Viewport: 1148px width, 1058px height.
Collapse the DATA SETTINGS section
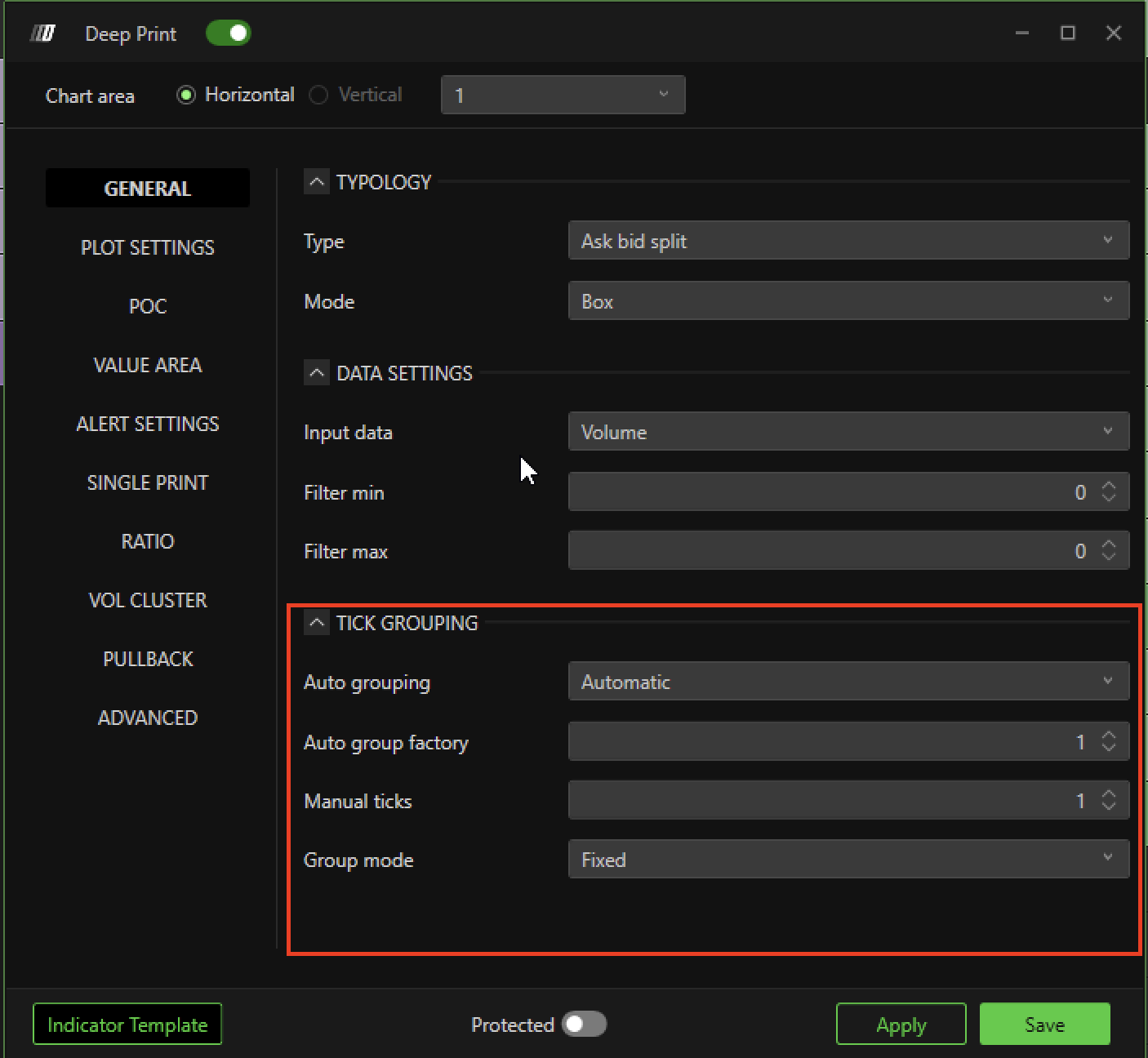click(x=317, y=373)
